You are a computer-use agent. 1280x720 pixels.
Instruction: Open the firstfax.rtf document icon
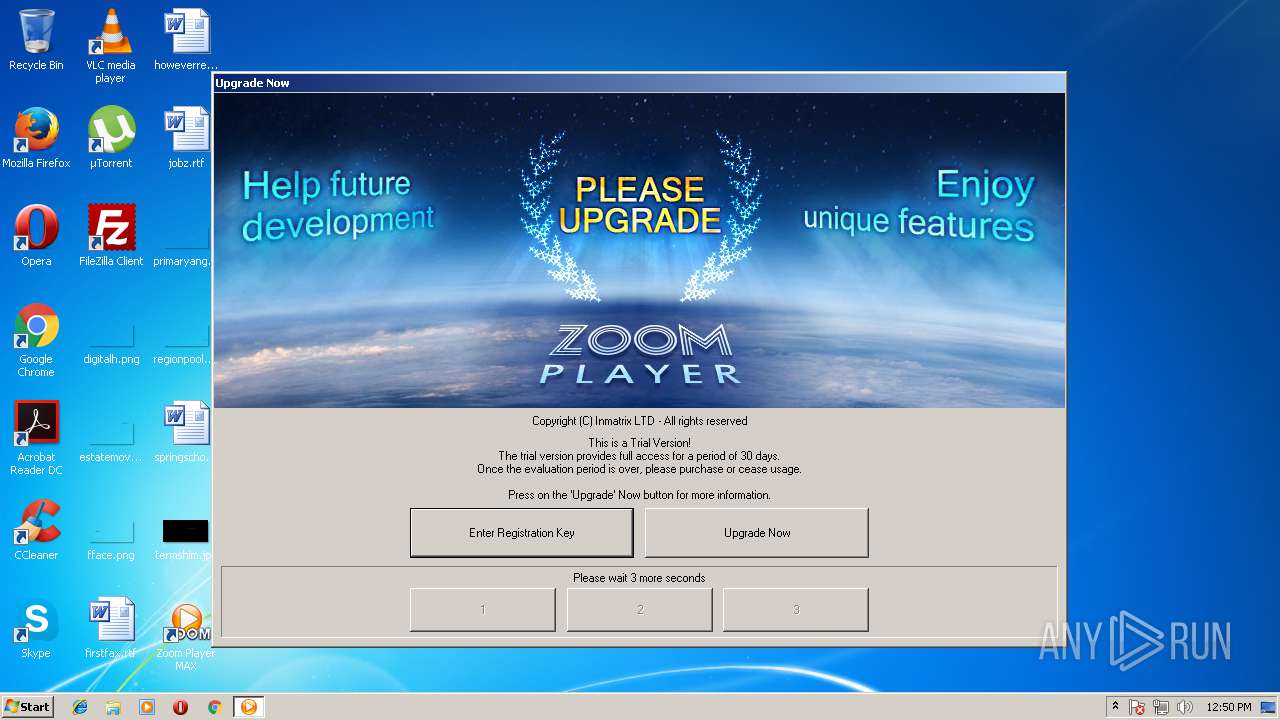click(x=110, y=628)
